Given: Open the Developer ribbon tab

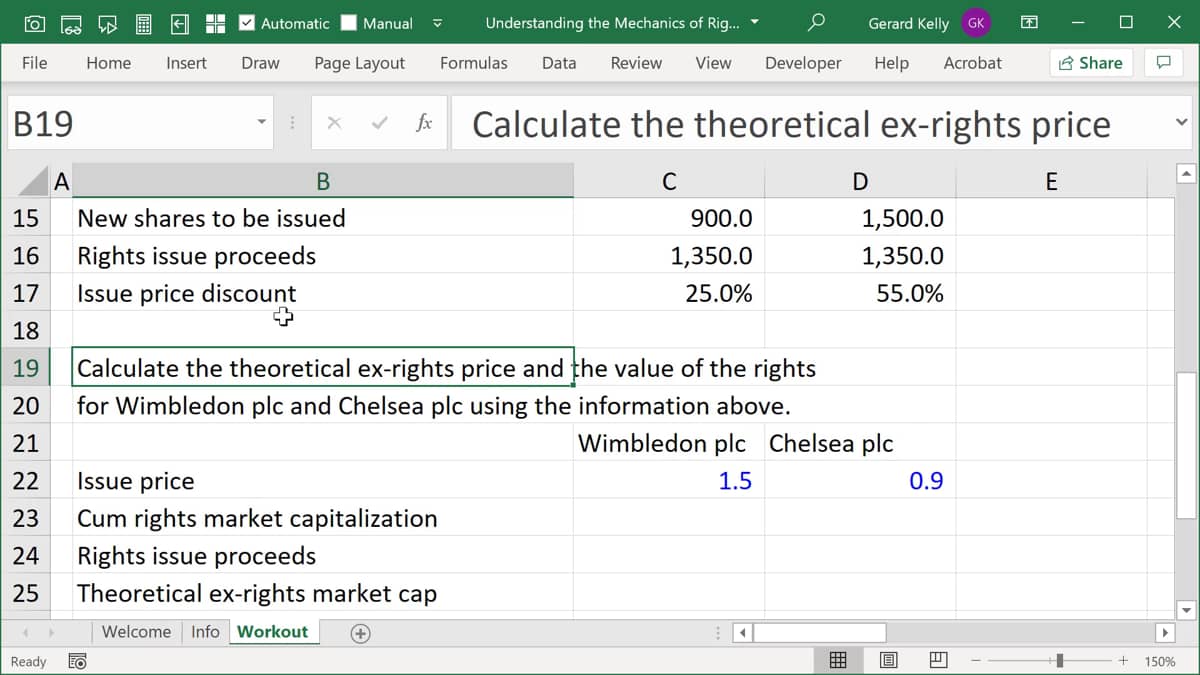Looking at the screenshot, I should (803, 62).
